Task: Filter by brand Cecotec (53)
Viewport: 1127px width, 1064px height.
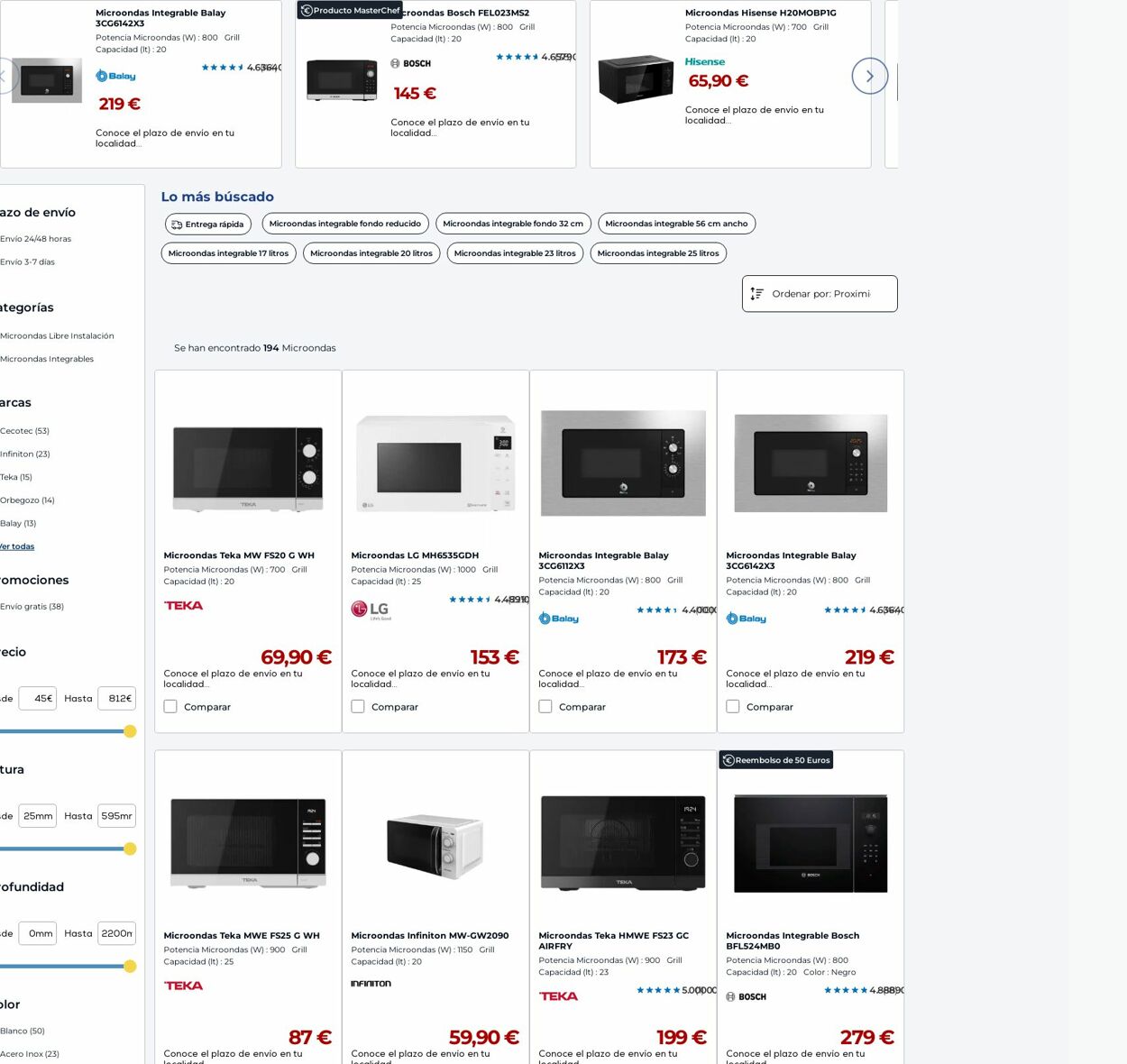Action: click(24, 431)
